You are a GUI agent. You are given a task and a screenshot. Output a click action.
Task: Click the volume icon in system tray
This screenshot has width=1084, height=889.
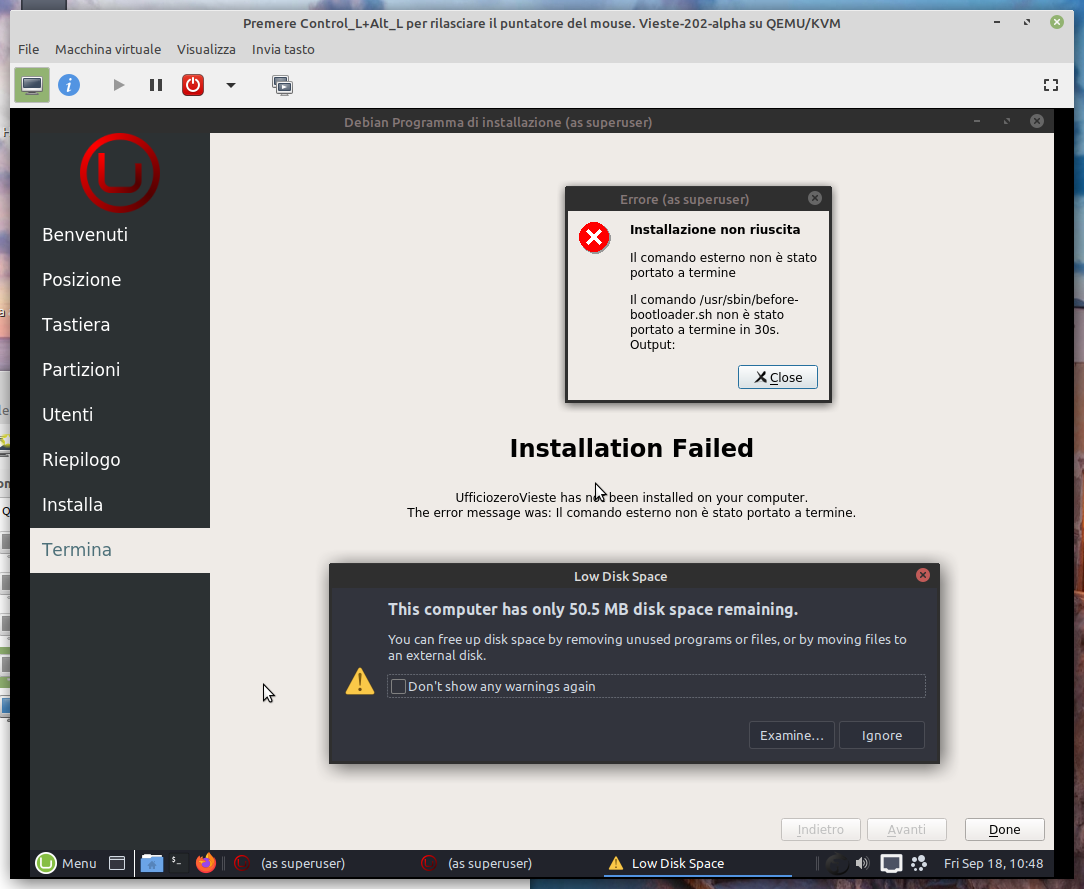[x=862, y=863]
